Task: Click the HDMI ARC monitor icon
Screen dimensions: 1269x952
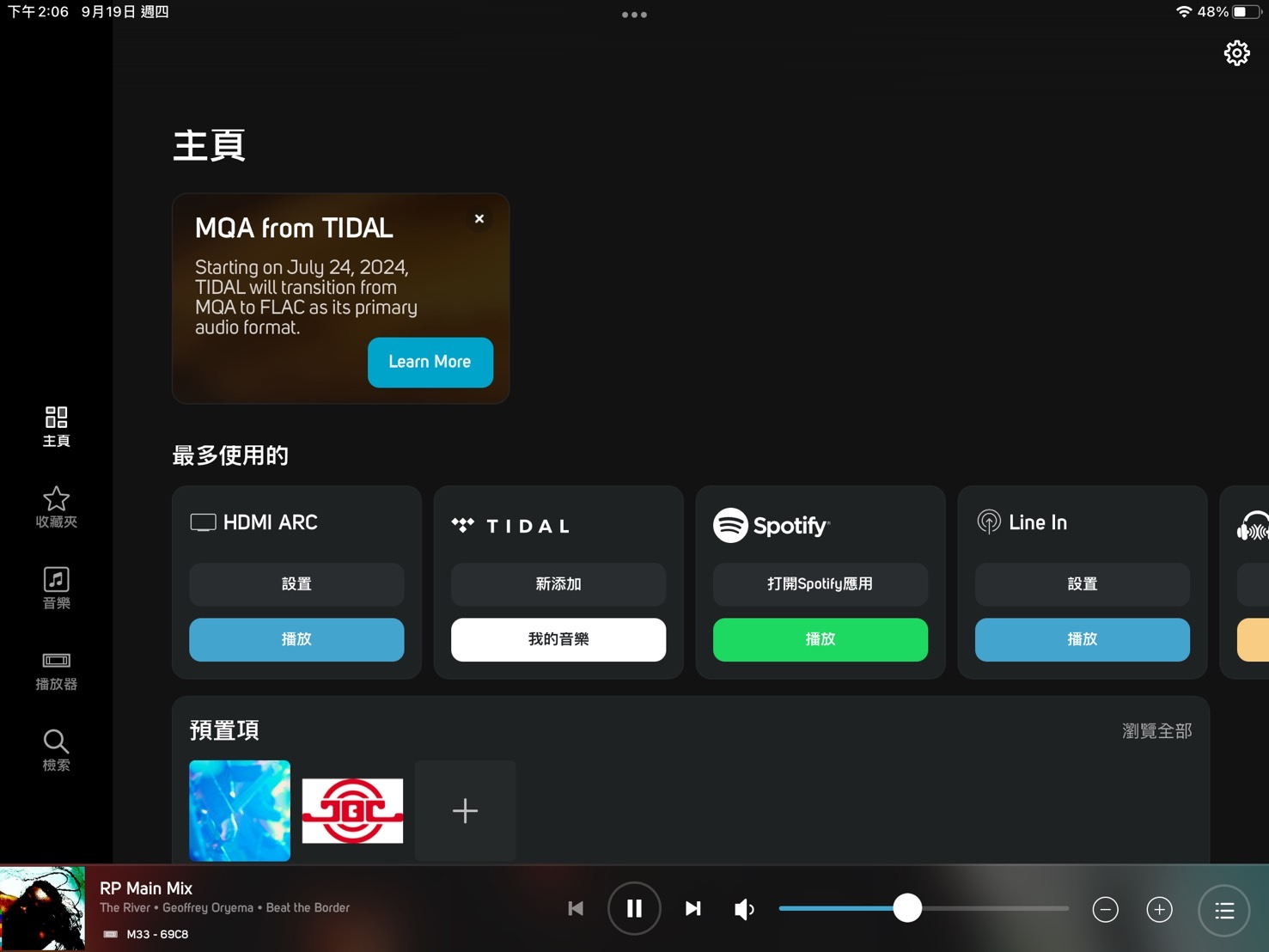Action: (203, 522)
